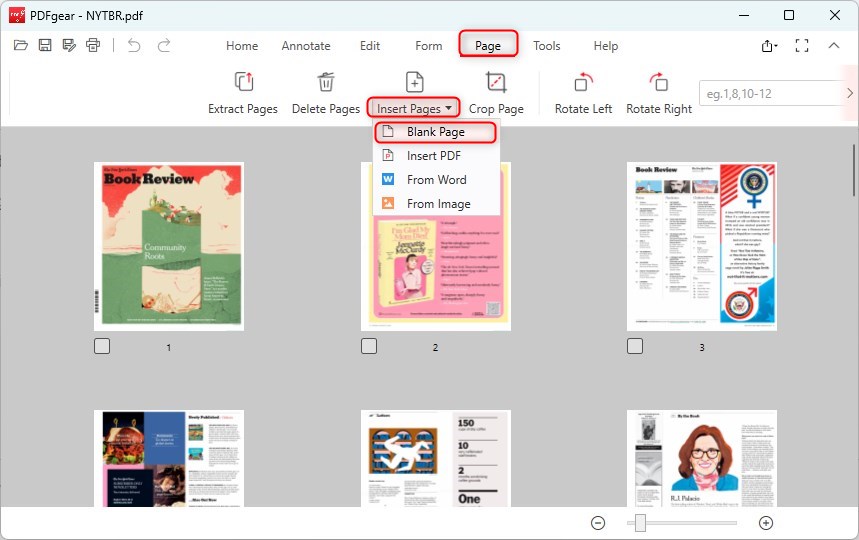The width and height of the screenshot is (859, 540).
Task: Click the zoom slider handle
Action: point(640,523)
